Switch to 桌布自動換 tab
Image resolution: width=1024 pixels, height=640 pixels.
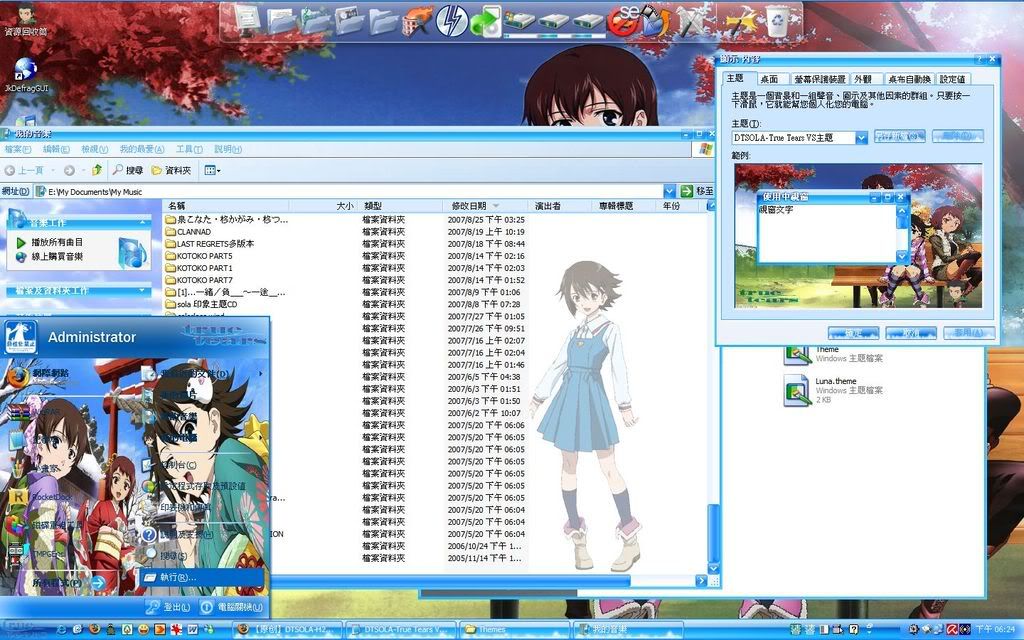pyautogui.click(x=910, y=79)
